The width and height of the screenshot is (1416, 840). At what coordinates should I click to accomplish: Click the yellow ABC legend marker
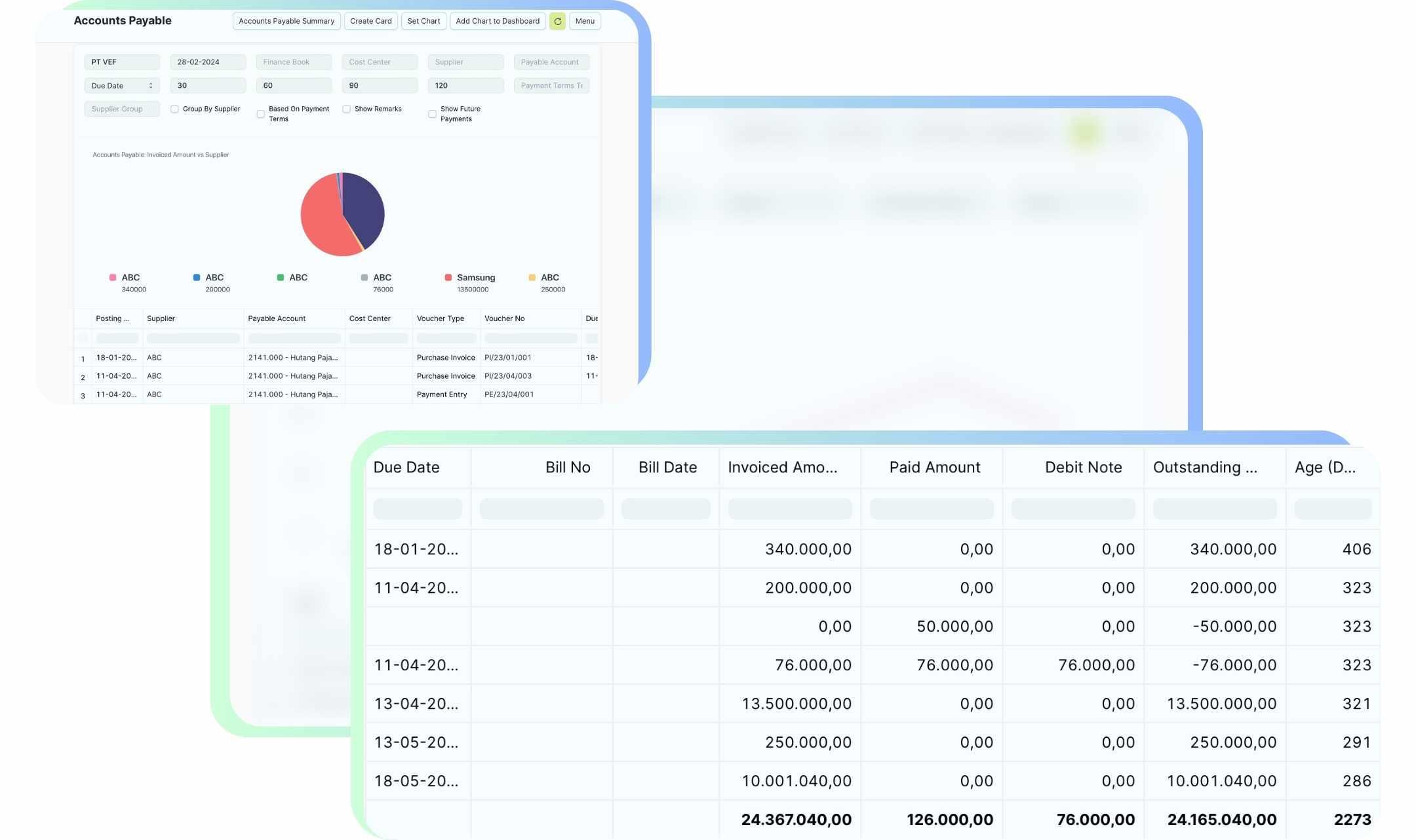[532, 277]
